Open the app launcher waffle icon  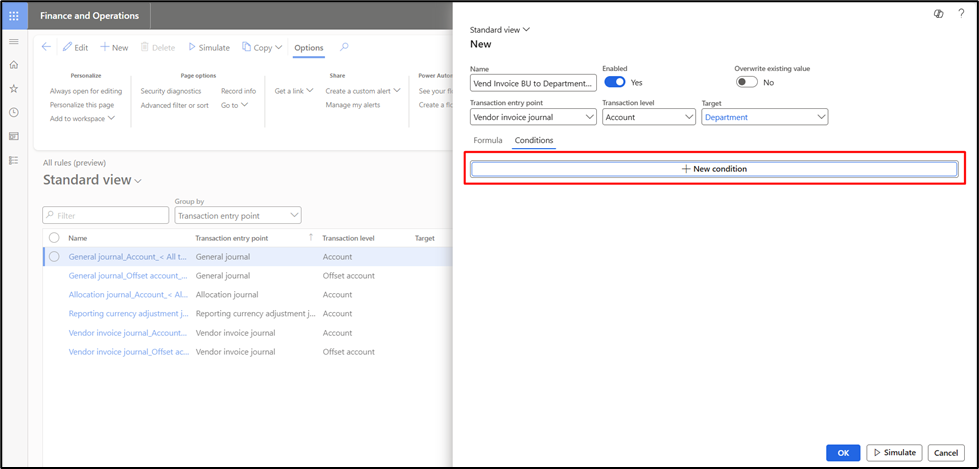(x=14, y=16)
